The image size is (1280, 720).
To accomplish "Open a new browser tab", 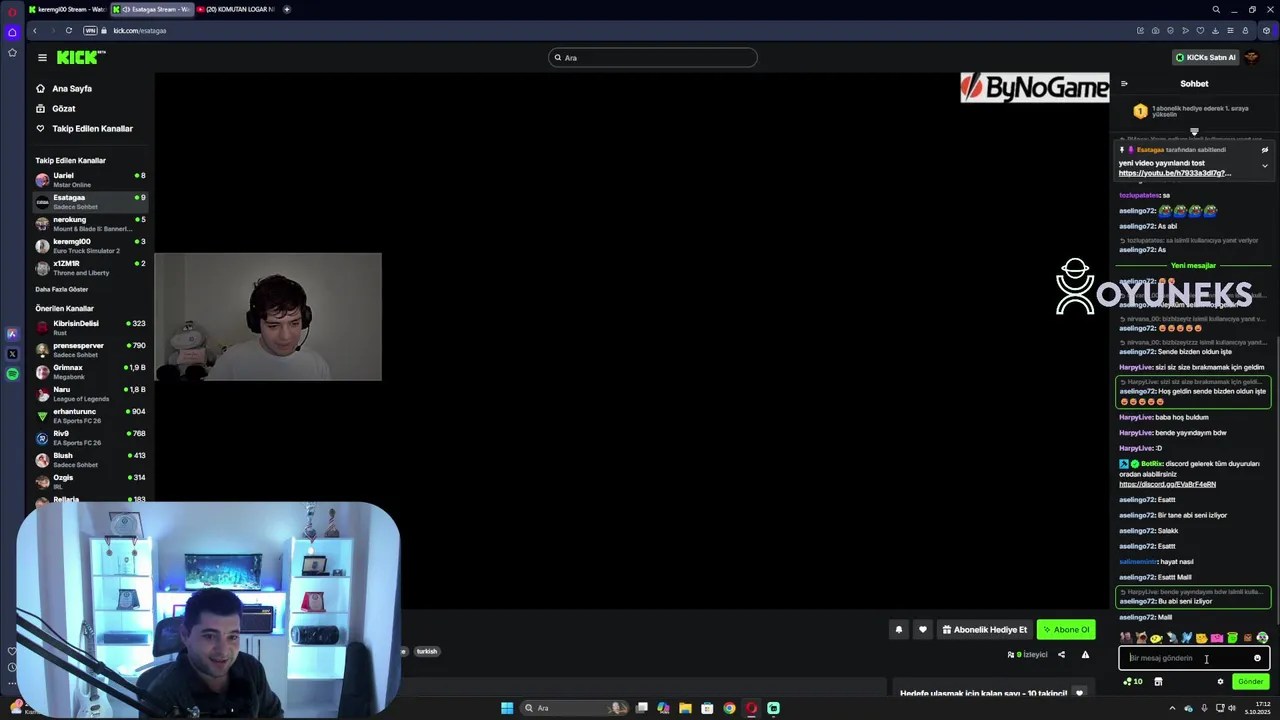I will point(287,9).
